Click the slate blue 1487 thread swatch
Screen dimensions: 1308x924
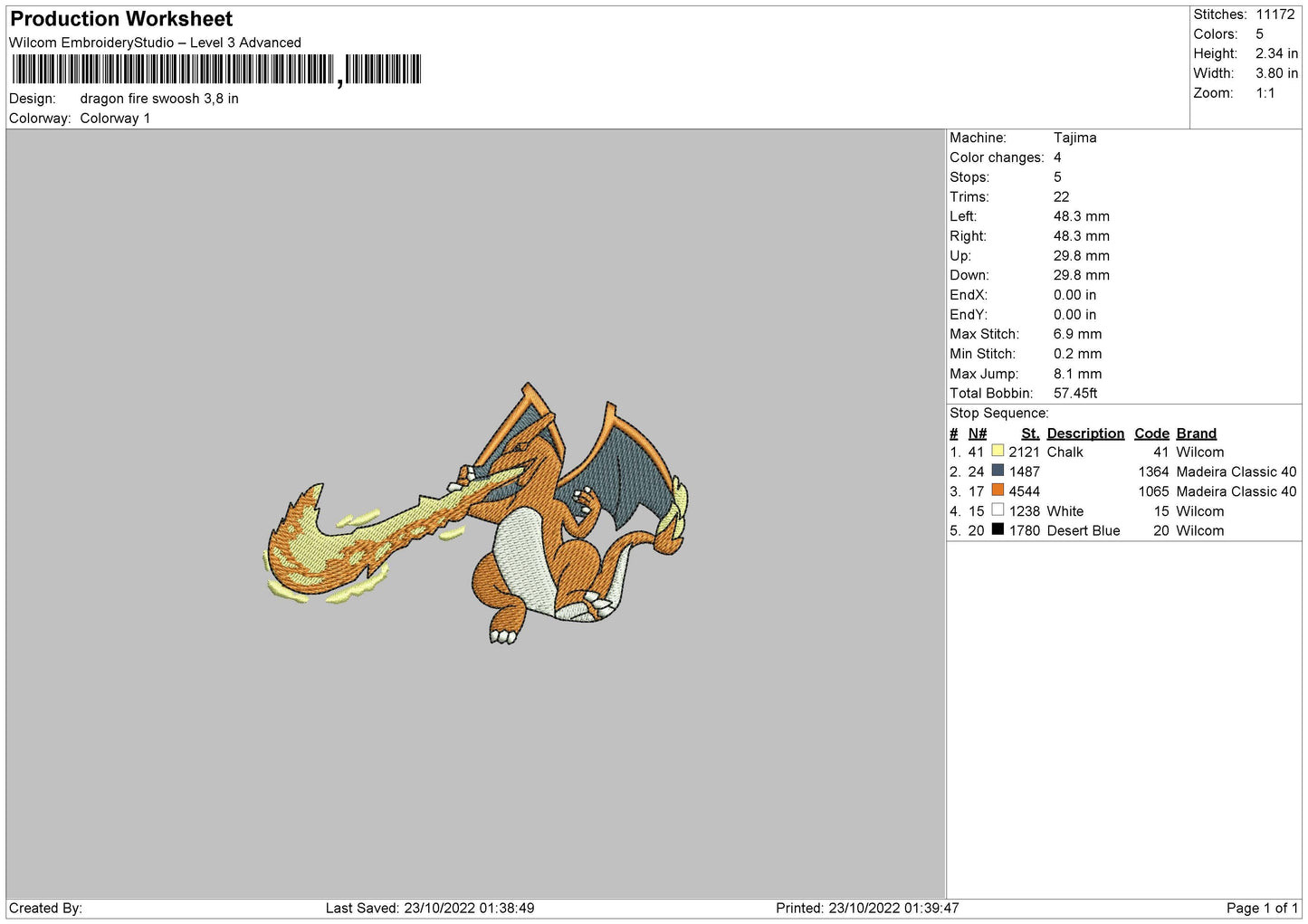(x=998, y=471)
